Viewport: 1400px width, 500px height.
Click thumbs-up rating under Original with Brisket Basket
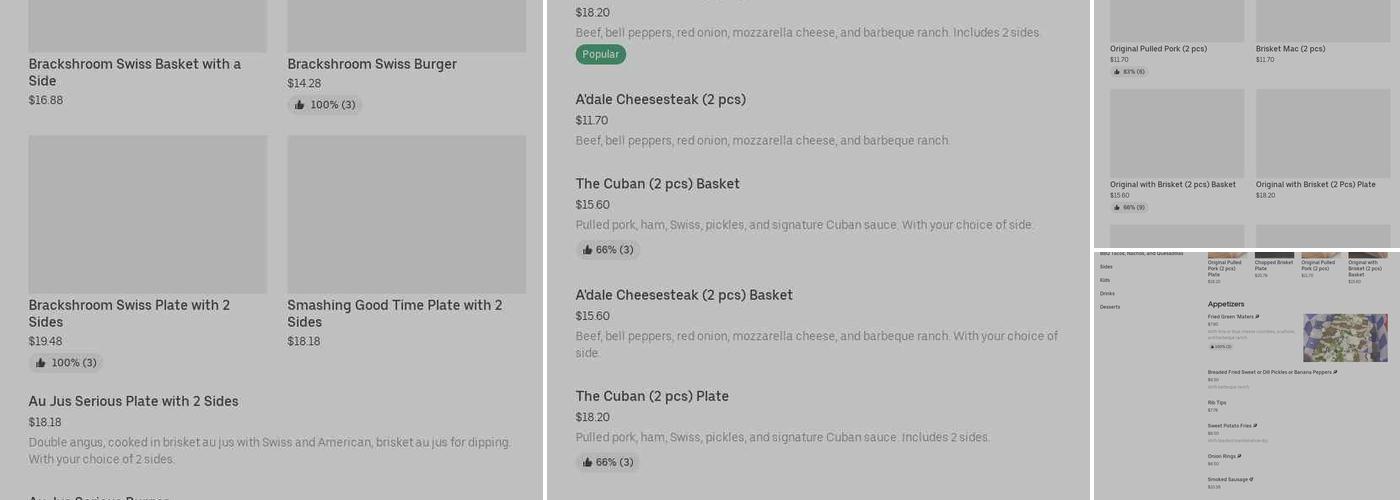(1128, 208)
